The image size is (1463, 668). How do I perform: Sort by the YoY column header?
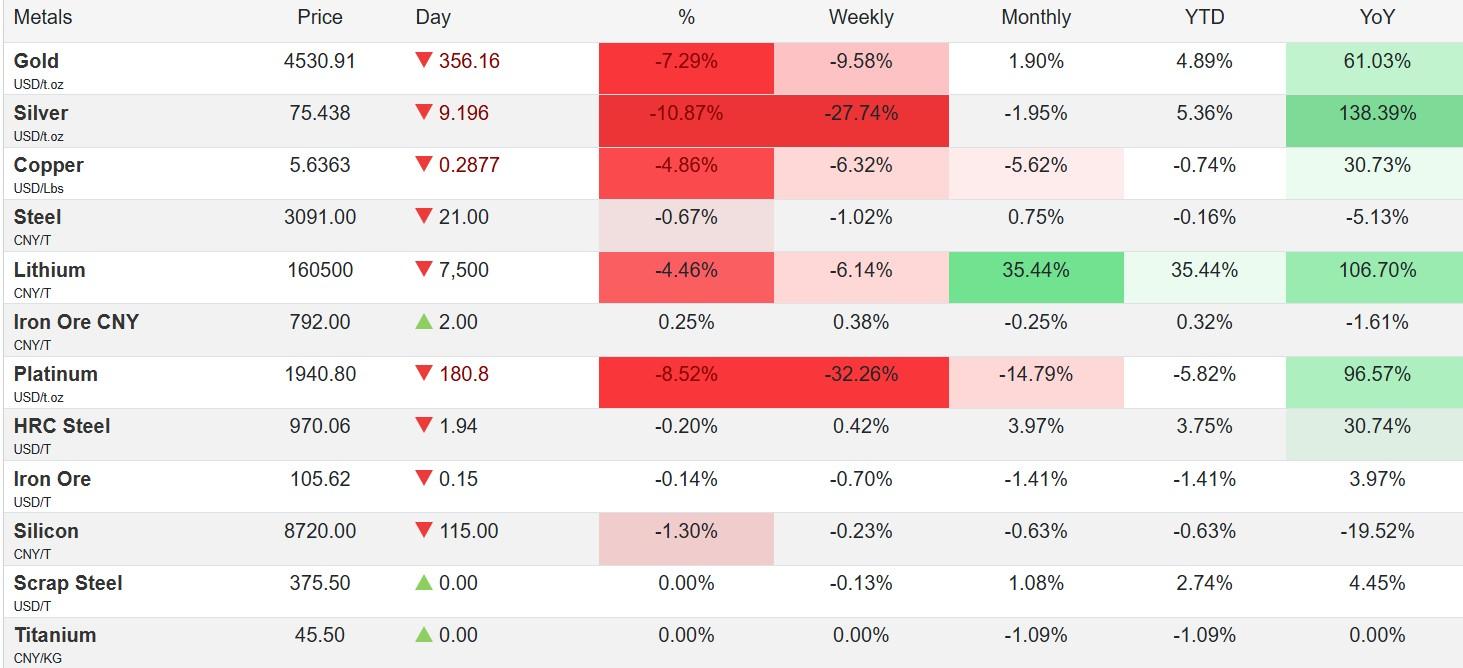(x=1377, y=17)
